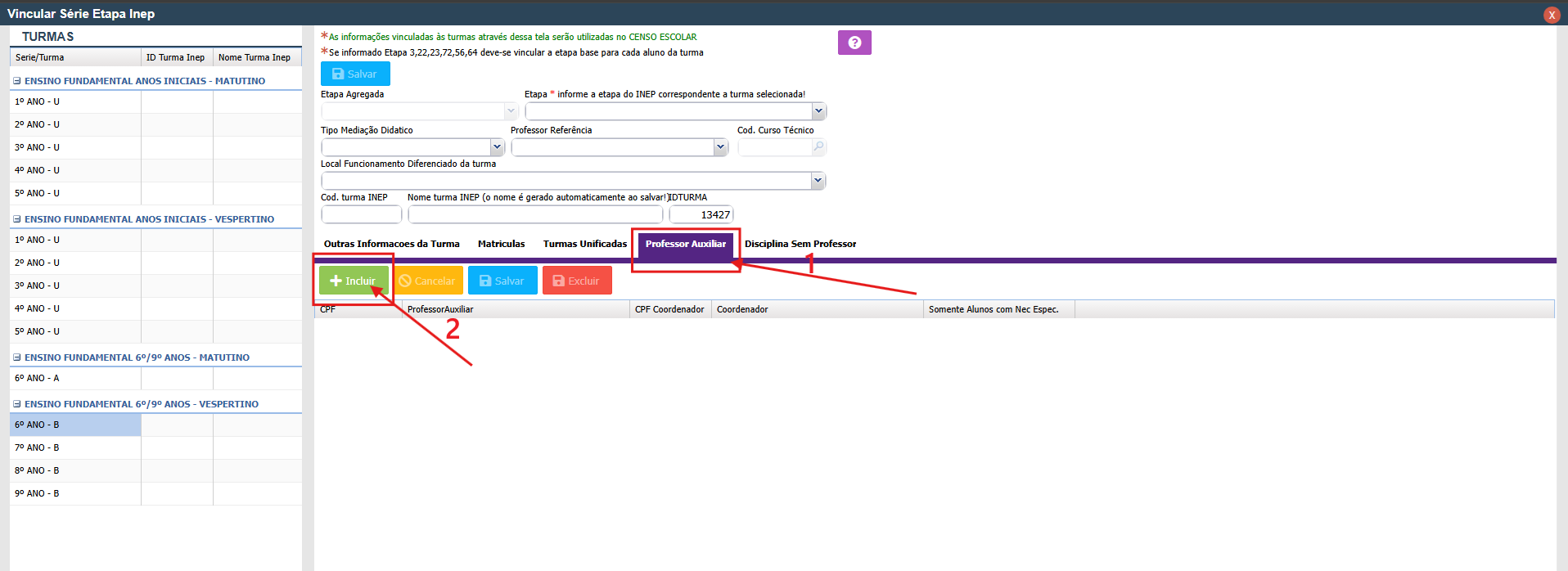The height and width of the screenshot is (571, 1568).
Task: Collapse Ensino Fundamental 6º/9º Anos - Matutino group
Action: [17, 357]
